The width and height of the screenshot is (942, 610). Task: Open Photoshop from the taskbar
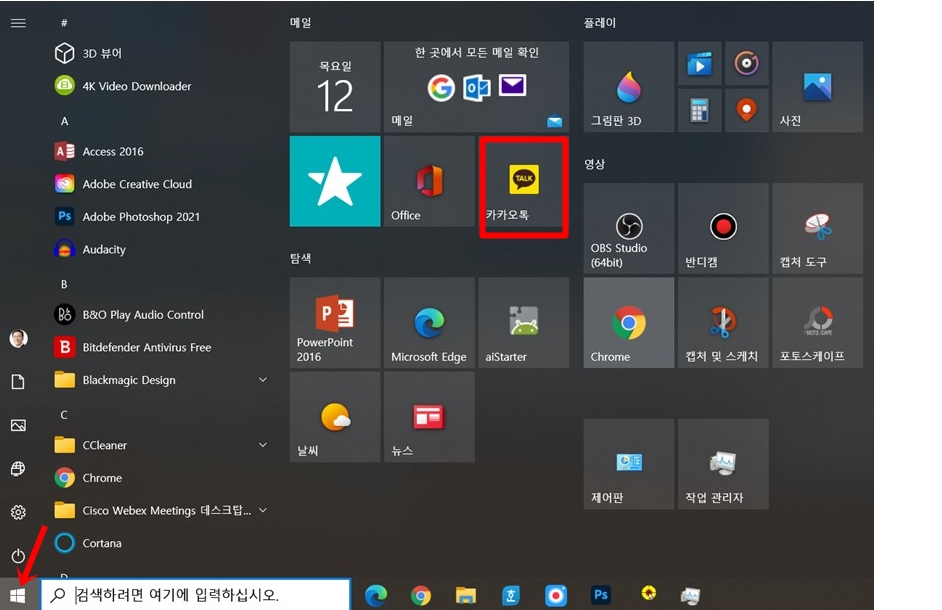pyautogui.click(x=601, y=595)
